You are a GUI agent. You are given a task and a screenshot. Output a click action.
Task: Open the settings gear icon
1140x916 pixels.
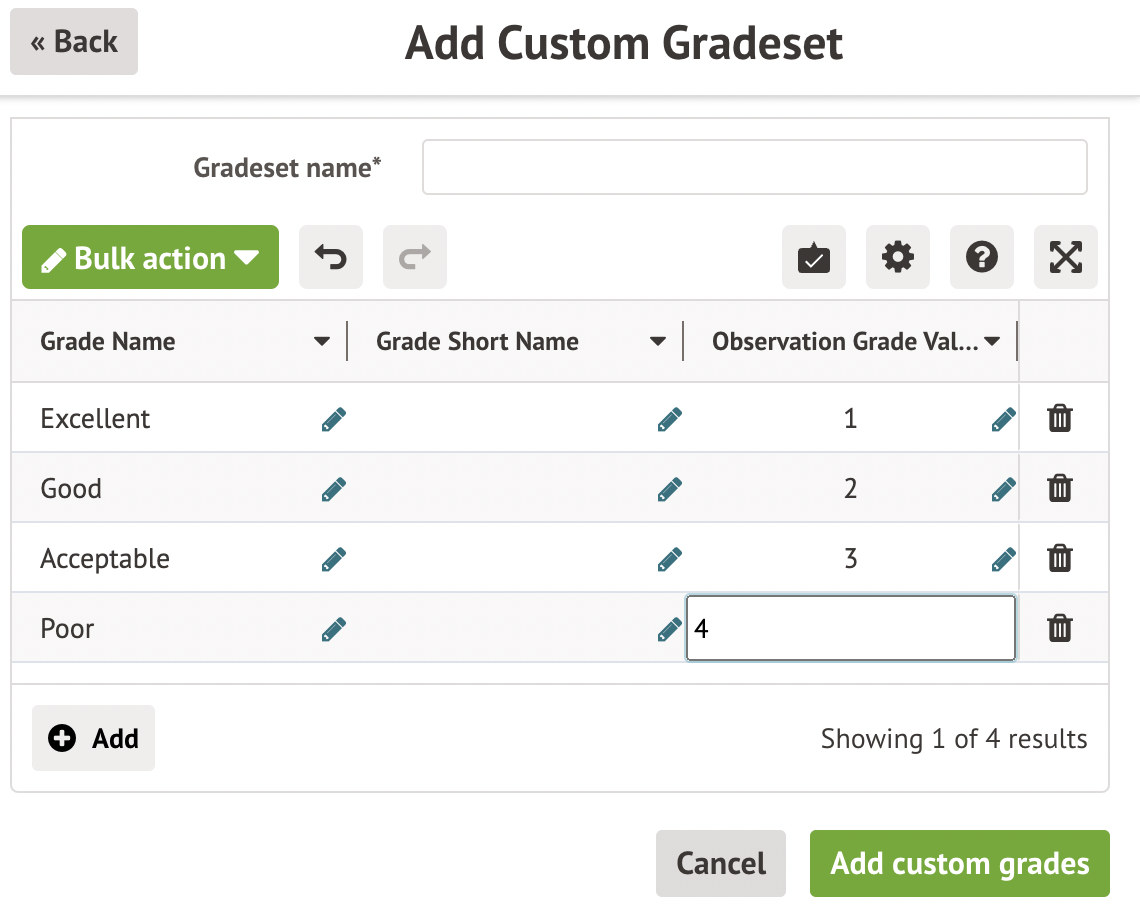pos(897,258)
